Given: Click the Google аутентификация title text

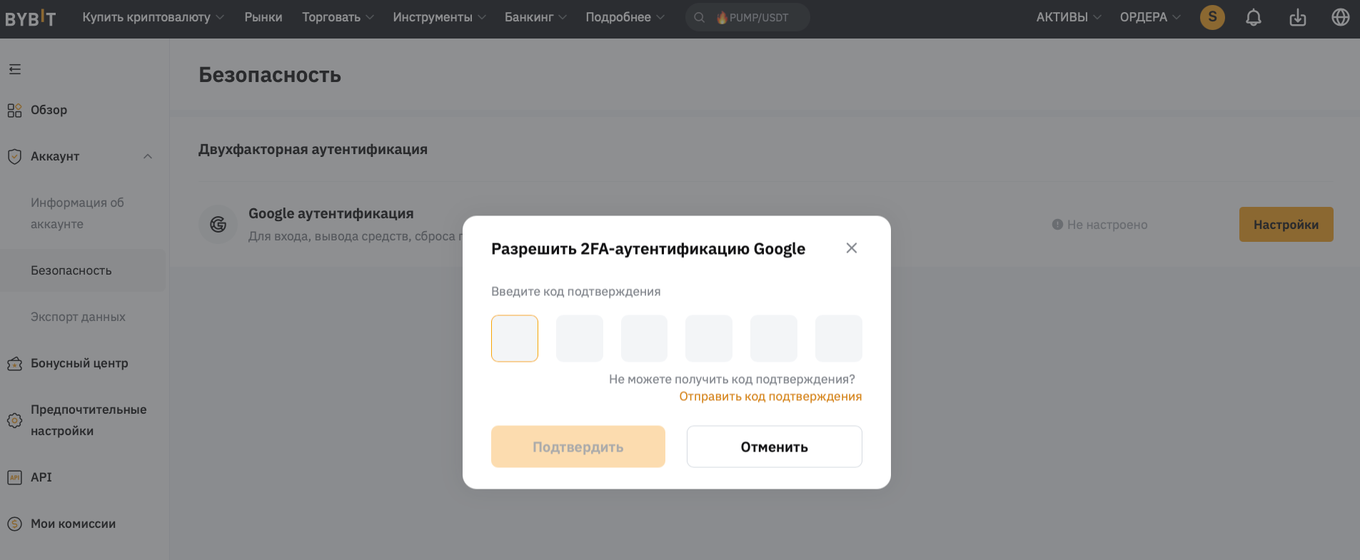Looking at the screenshot, I should click(x=331, y=213).
